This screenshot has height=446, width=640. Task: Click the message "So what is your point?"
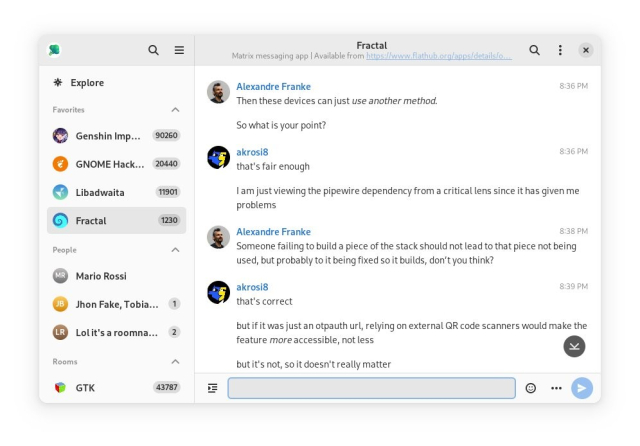(x=281, y=125)
